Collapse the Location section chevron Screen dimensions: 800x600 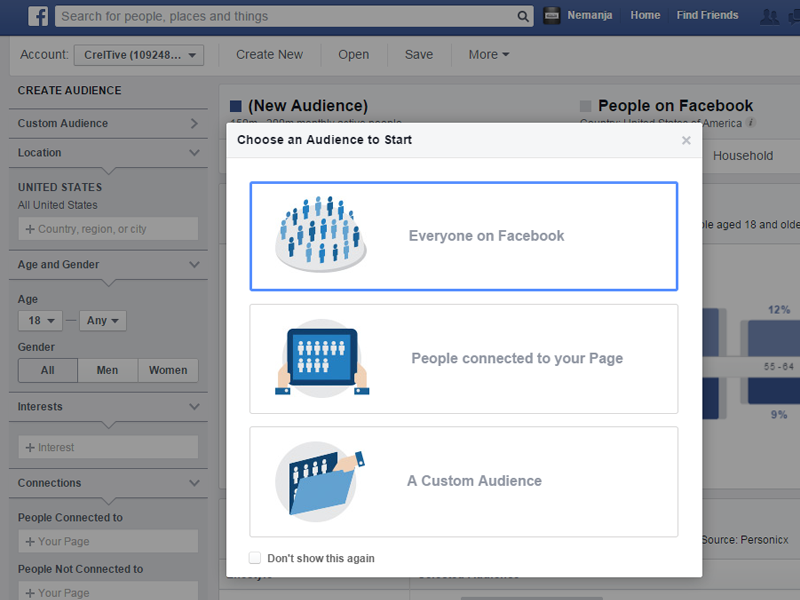click(194, 153)
